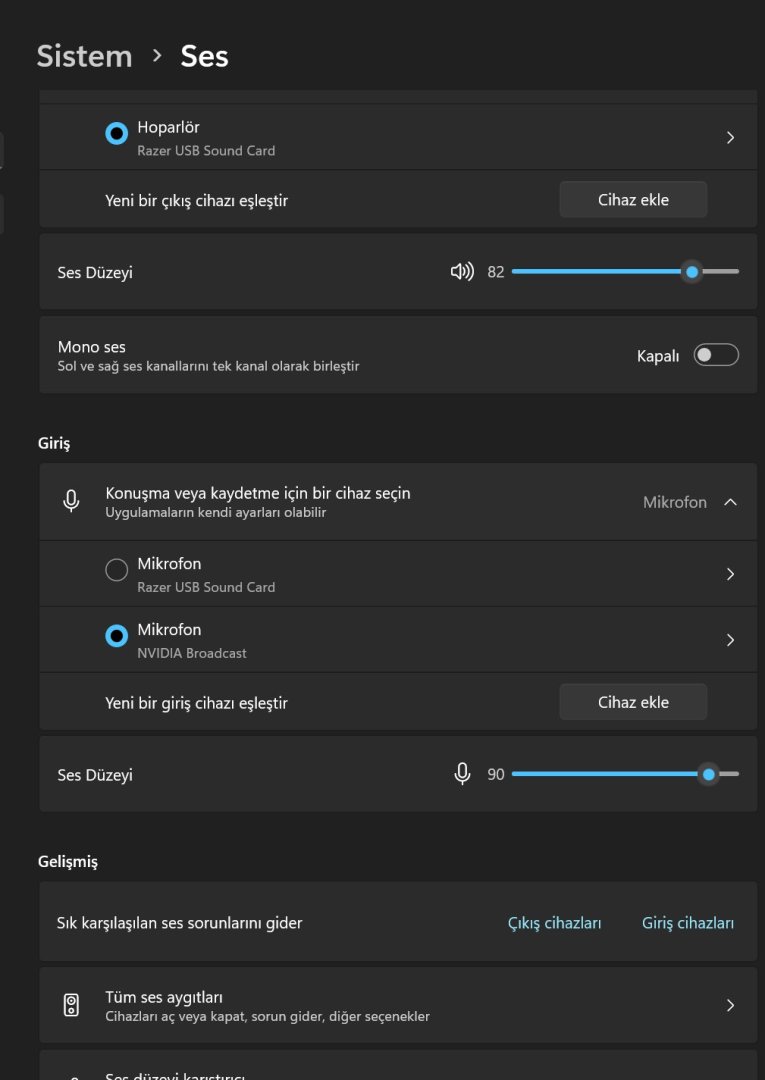Screen dimensions: 765x1080
Task: Click the Ses breadcrumb title
Action: [x=204, y=56]
